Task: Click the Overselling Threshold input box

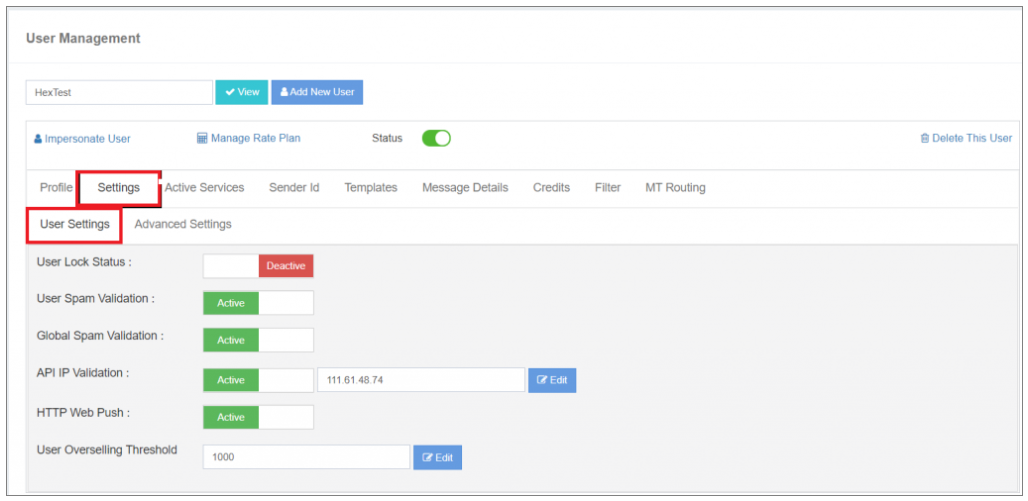Action: pyautogui.click(x=306, y=457)
